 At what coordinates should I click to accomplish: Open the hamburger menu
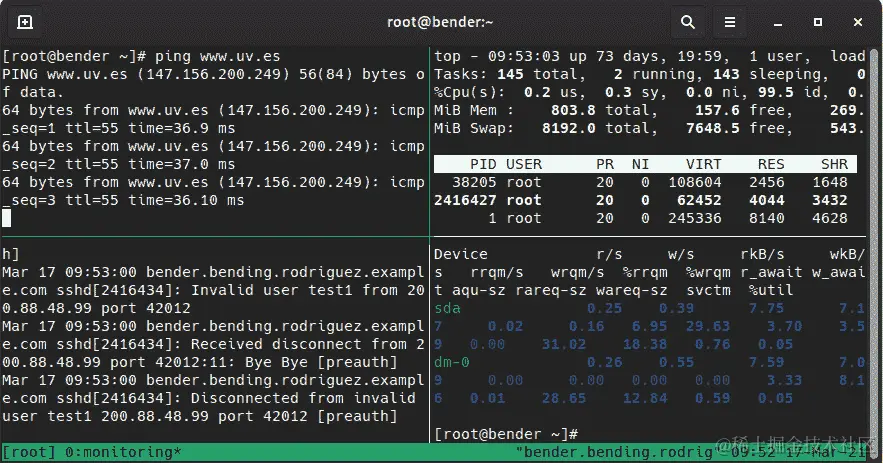tap(730, 22)
